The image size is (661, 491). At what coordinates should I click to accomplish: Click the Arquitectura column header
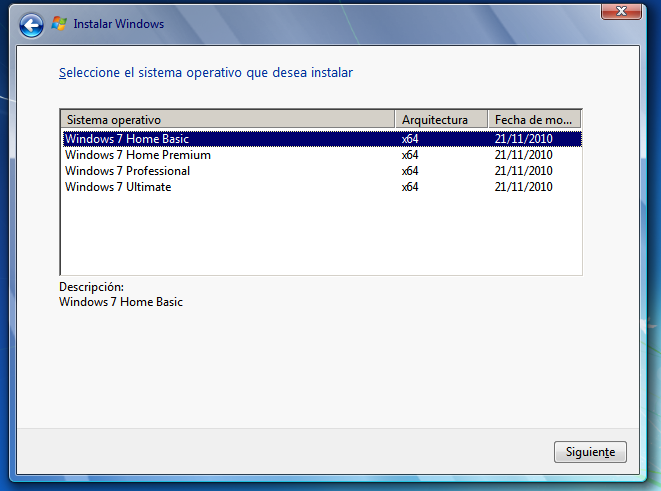point(441,120)
